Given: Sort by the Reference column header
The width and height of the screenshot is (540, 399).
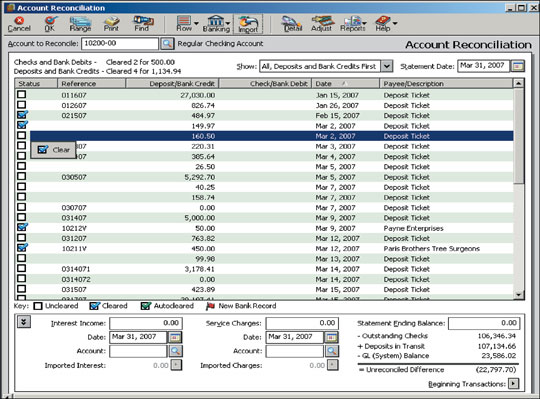Looking at the screenshot, I should click(92, 83).
